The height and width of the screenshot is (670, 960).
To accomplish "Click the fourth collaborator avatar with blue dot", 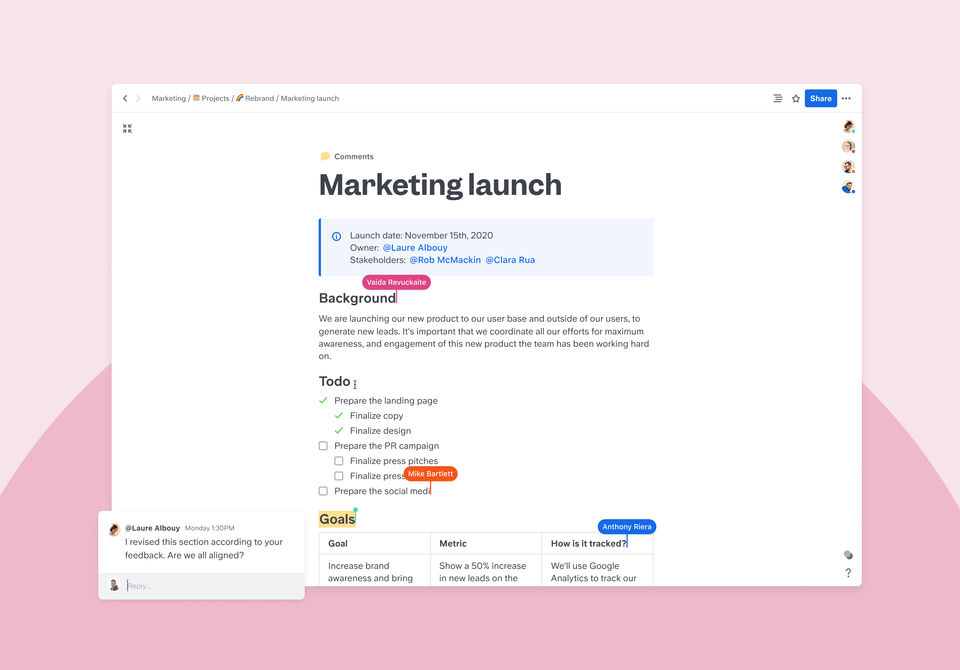I will click(x=848, y=187).
